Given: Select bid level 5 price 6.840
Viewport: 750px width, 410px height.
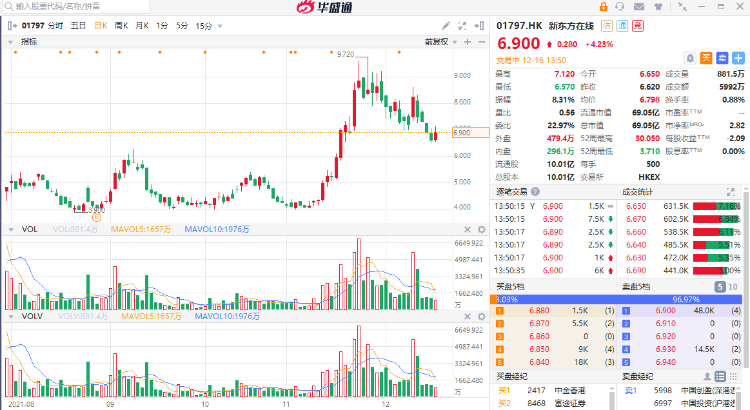Looking at the screenshot, I should click(x=539, y=362).
